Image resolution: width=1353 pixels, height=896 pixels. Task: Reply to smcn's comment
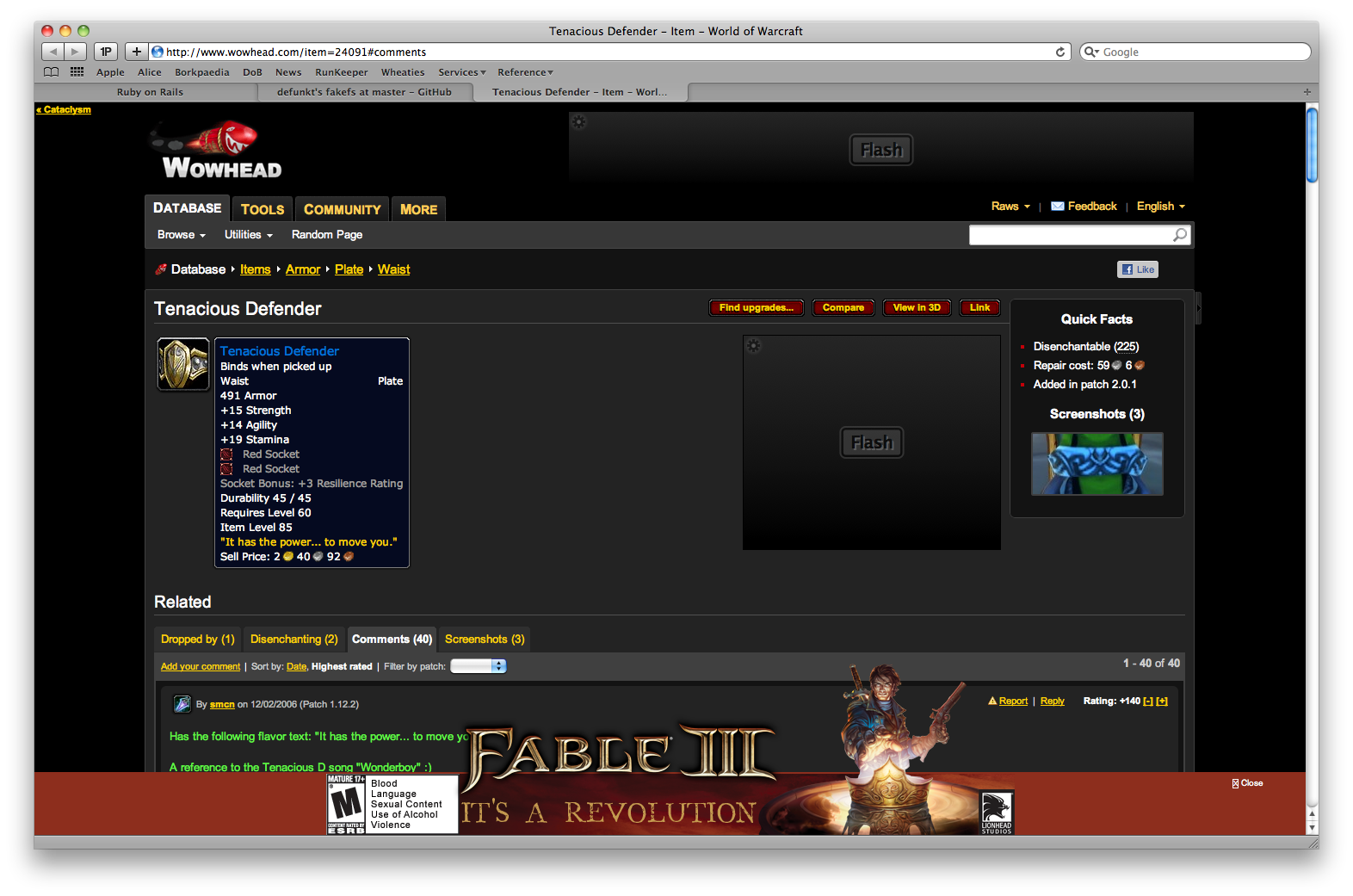(x=1053, y=701)
